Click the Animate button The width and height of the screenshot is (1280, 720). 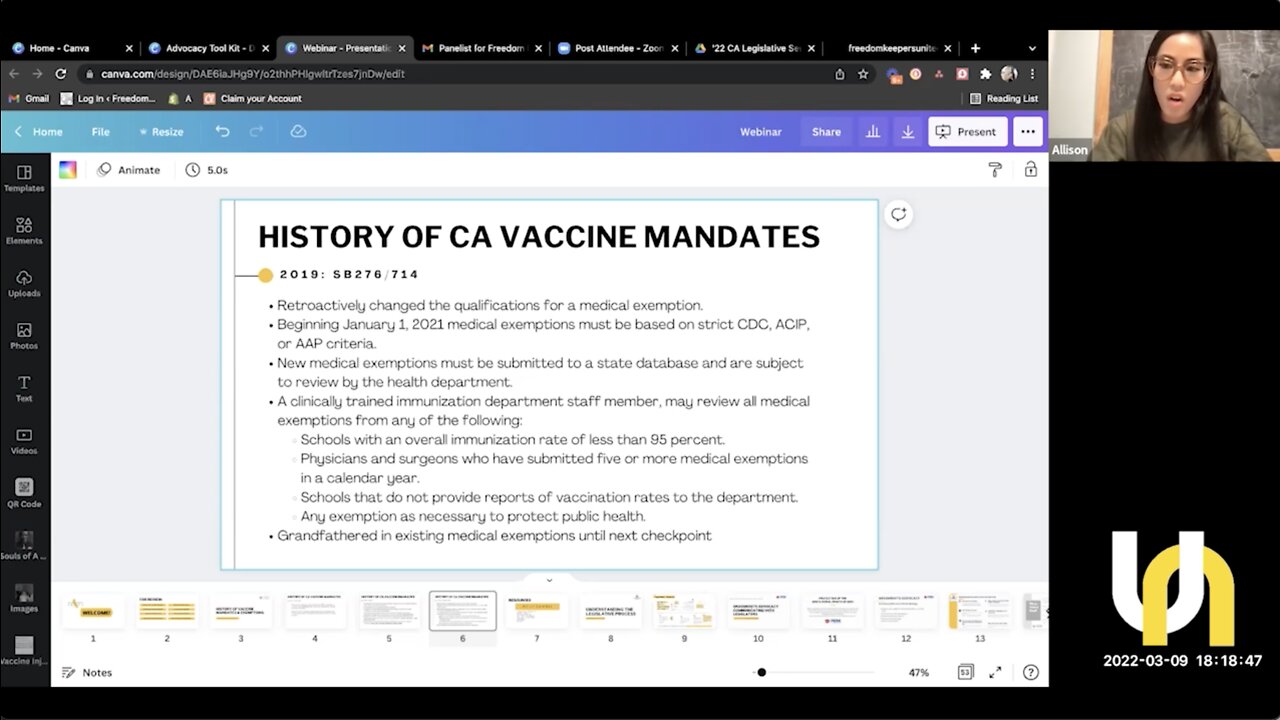pyautogui.click(x=129, y=170)
